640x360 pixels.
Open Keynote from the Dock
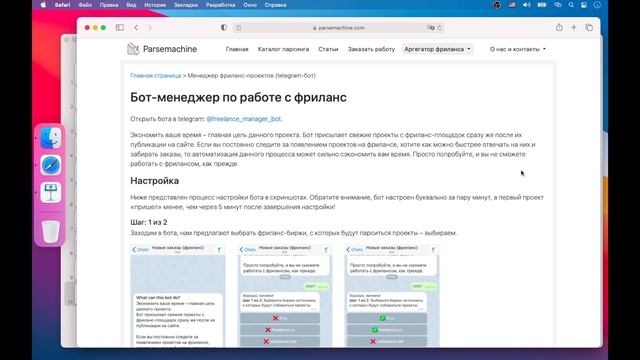[x=51, y=192]
